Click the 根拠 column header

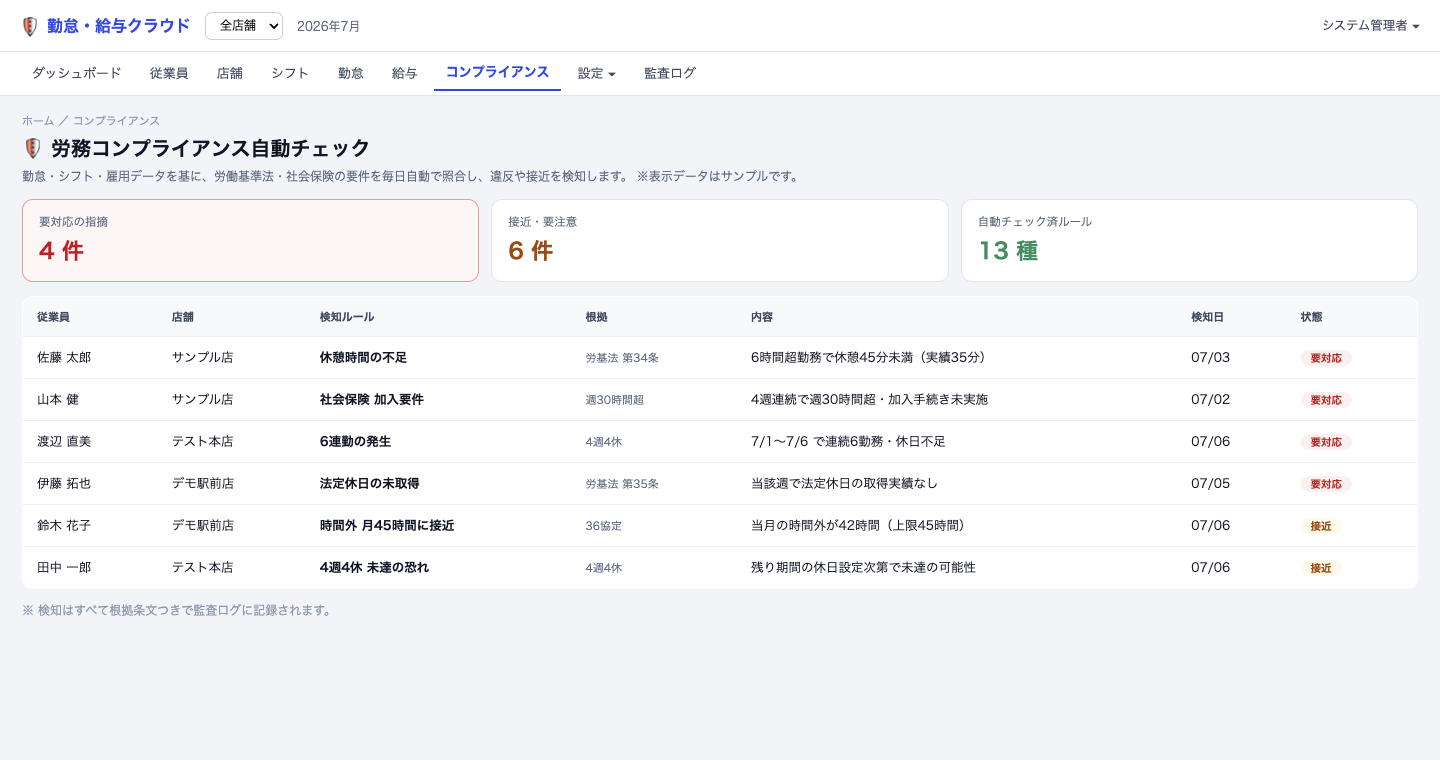tap(596, 317)
